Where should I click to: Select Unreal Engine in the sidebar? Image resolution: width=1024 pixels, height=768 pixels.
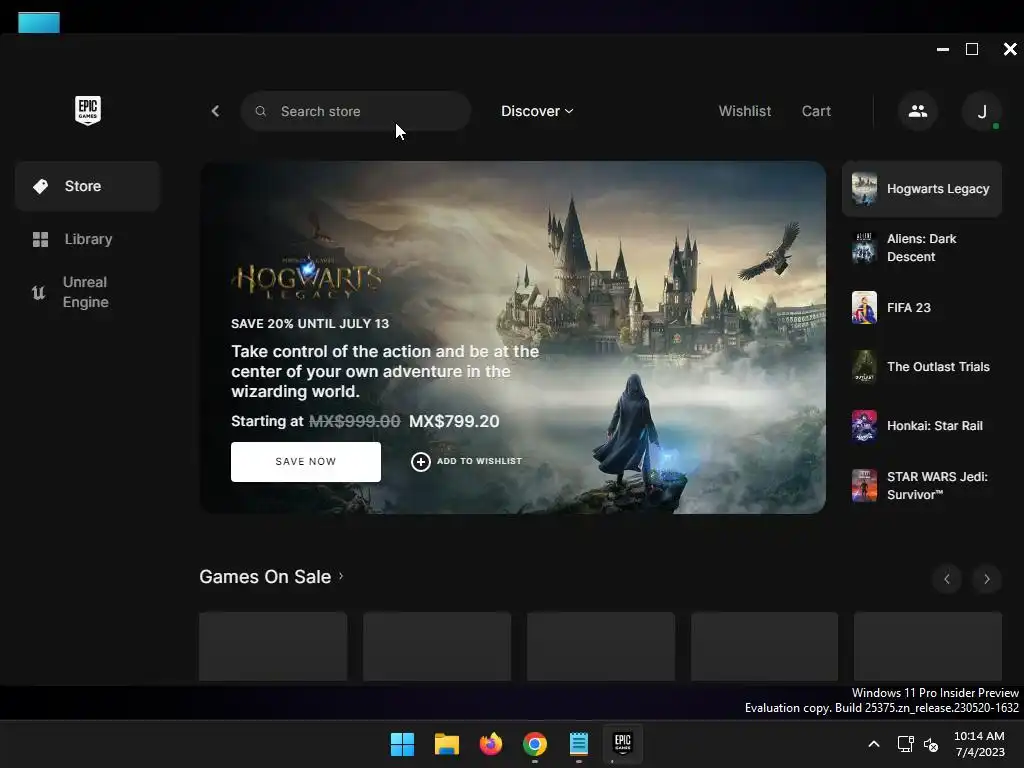(x=88, y=293)
